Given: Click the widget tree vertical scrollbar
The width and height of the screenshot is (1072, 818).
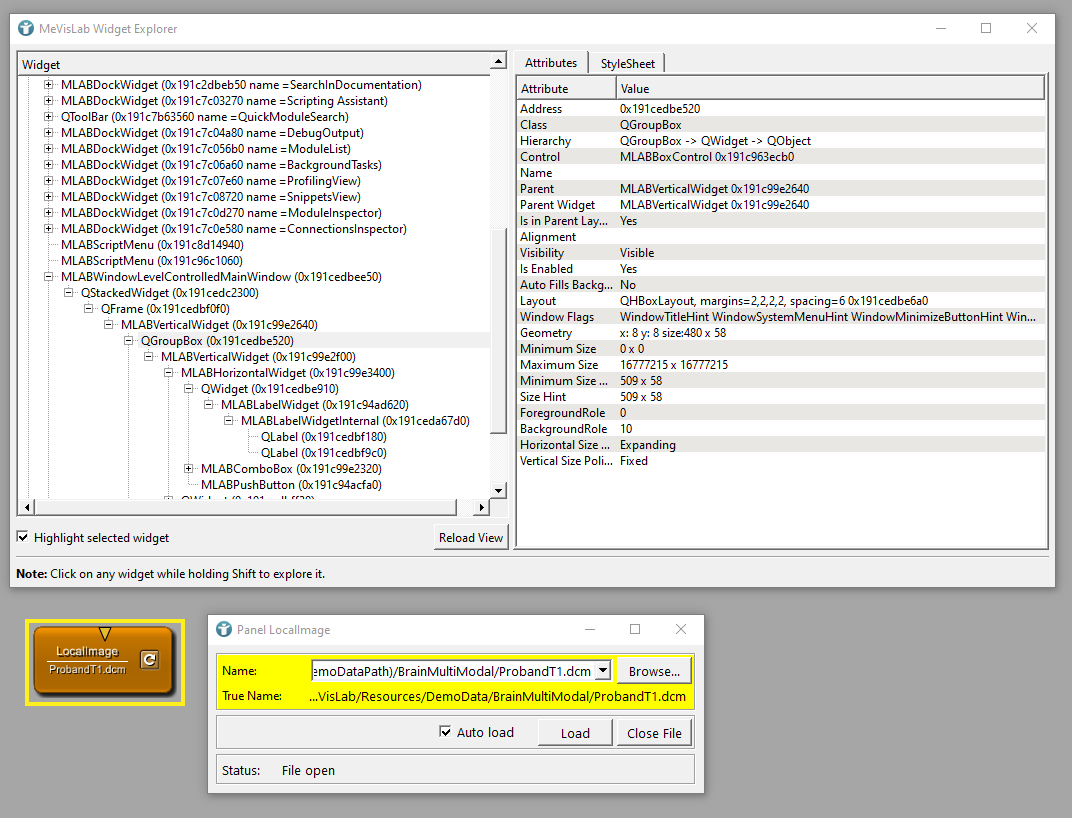Looking at the screenshot, I should tap(498, 330).
